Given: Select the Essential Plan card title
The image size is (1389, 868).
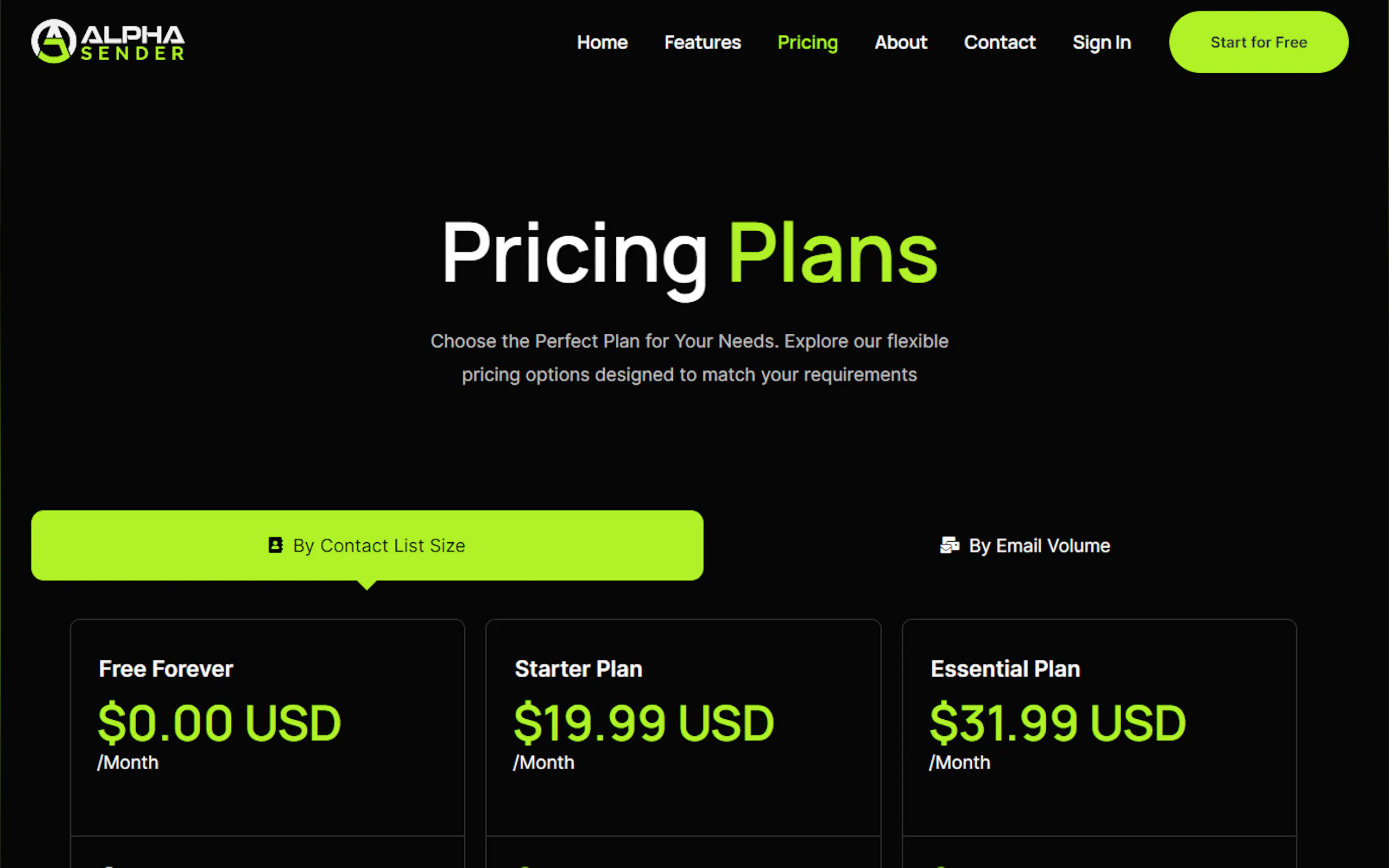Looking at the screenshot, I should click(1005, 669).
